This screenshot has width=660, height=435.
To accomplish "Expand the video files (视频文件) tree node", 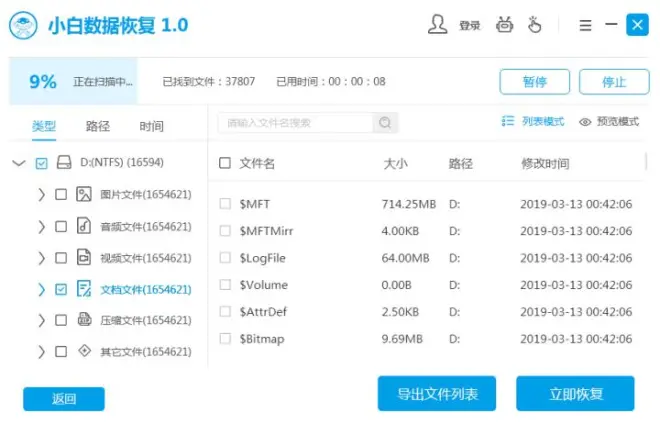I will click(41, 257).
